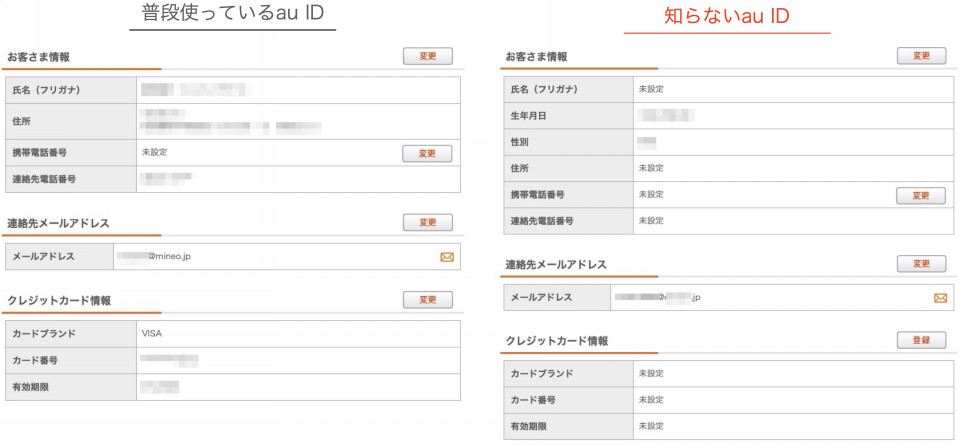Click 未設定 value in right 携帯電話番号 row
This screenshot has height=447, width=960.
click(x=651, y=195)
